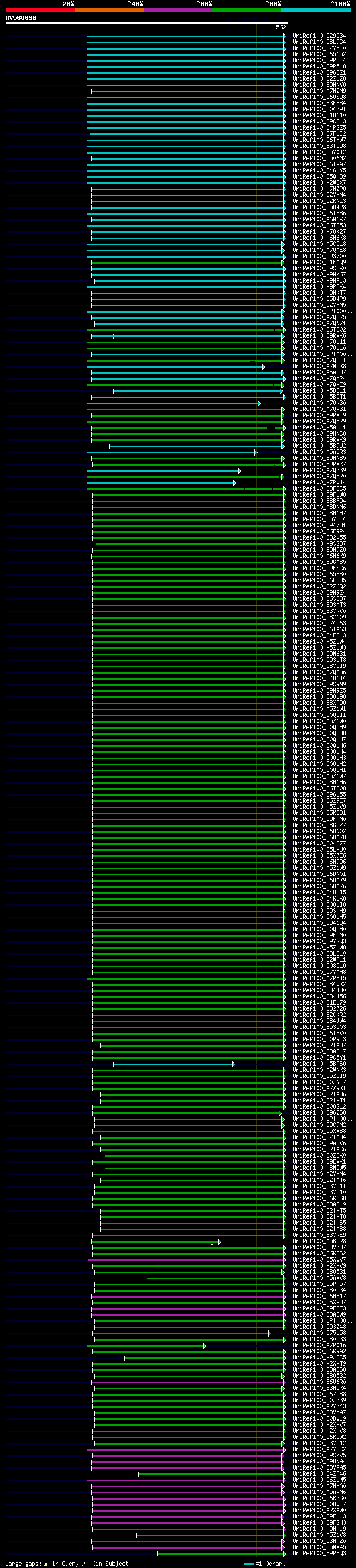Viewport: 356px width, 1568px height.
Task: Click the Large gaps legend text
Action: (68, 1564)
